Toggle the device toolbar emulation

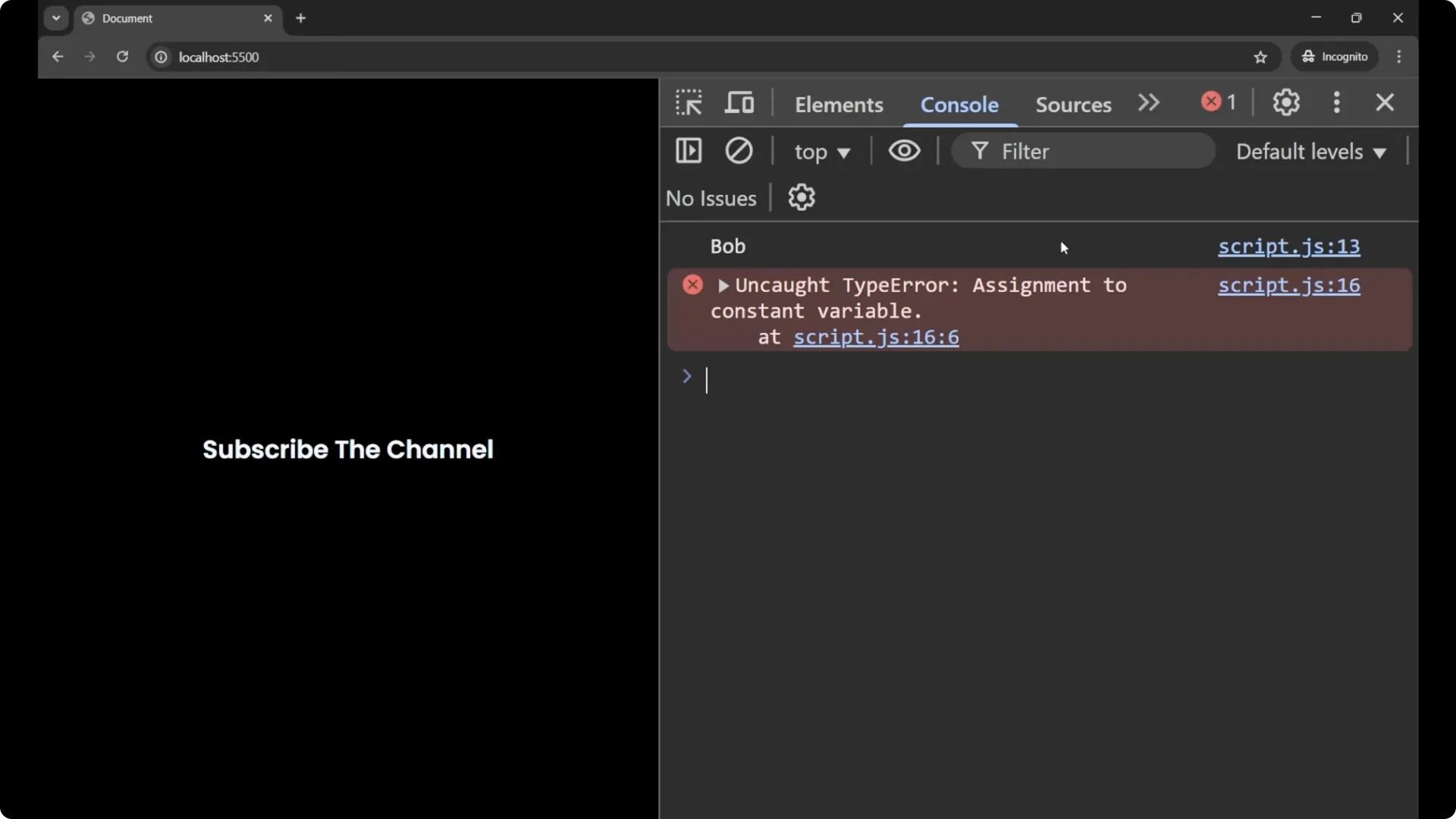click(x=739, y=102)
